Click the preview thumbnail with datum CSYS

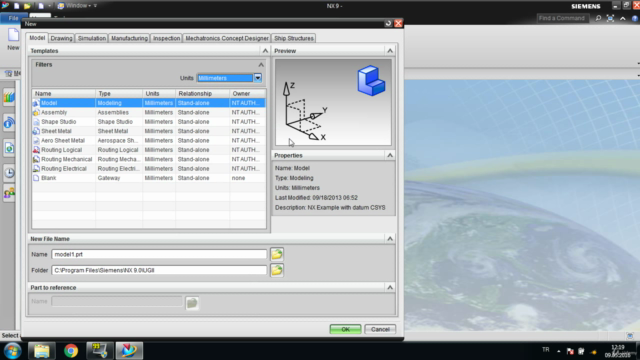(x=333, y=102)
